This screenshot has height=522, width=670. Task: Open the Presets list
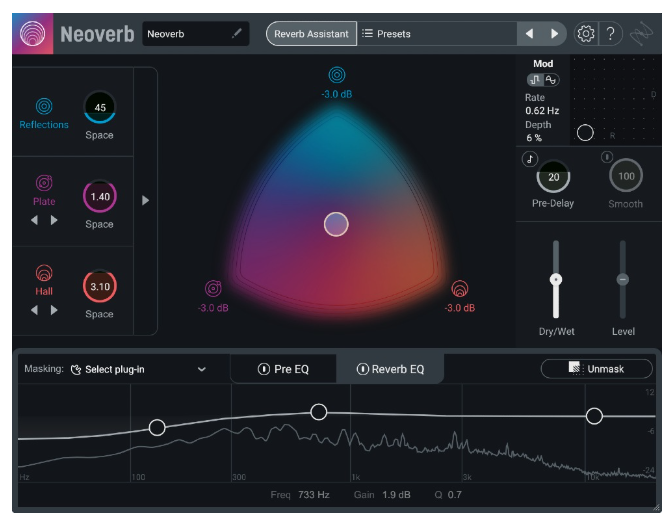tap(437, 33)
